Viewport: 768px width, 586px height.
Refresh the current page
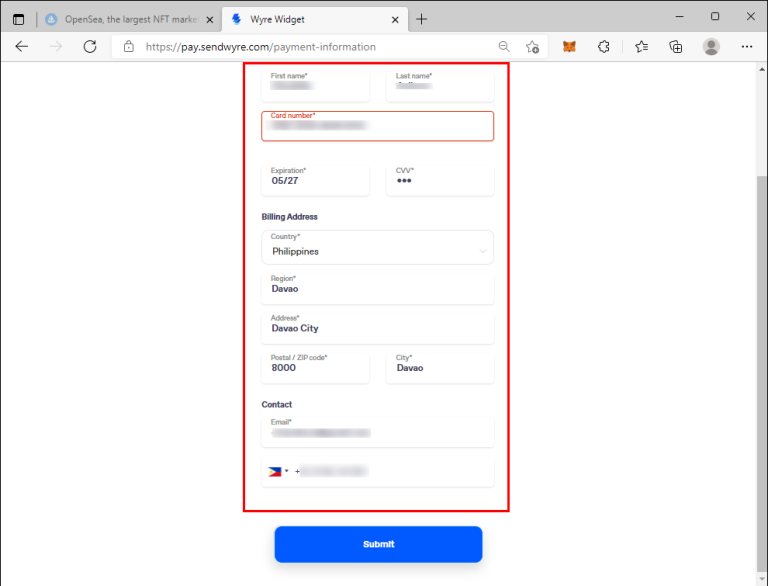tap(90, 46)
